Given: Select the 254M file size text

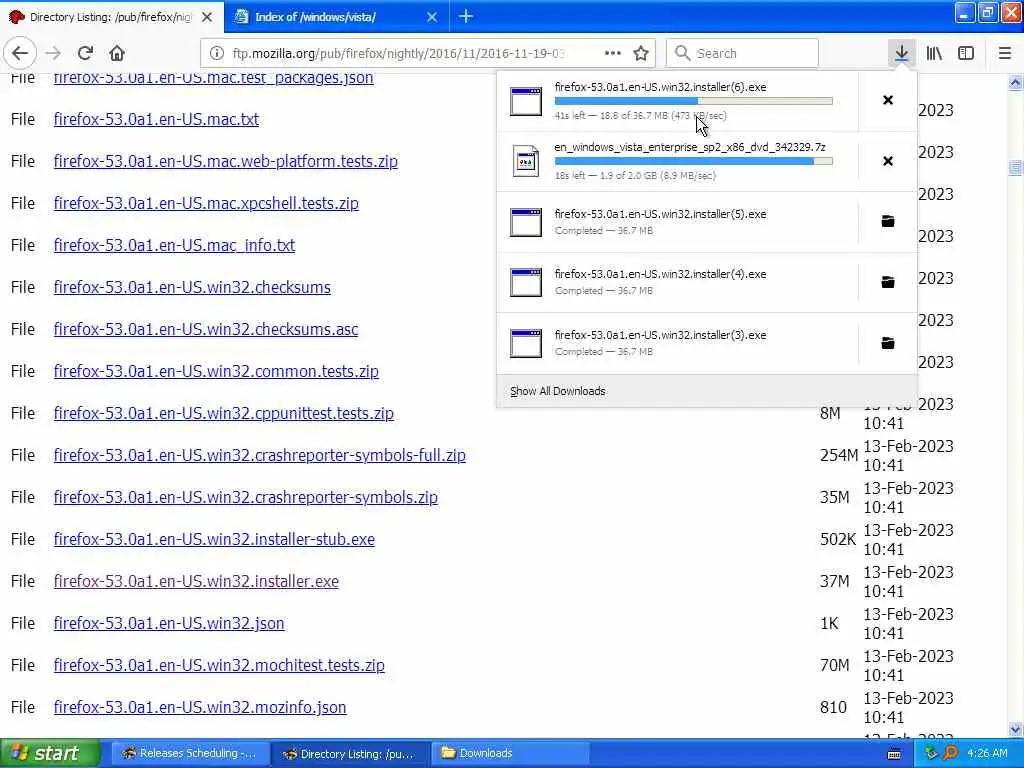Looking at the screenshot, I should 839,456.
